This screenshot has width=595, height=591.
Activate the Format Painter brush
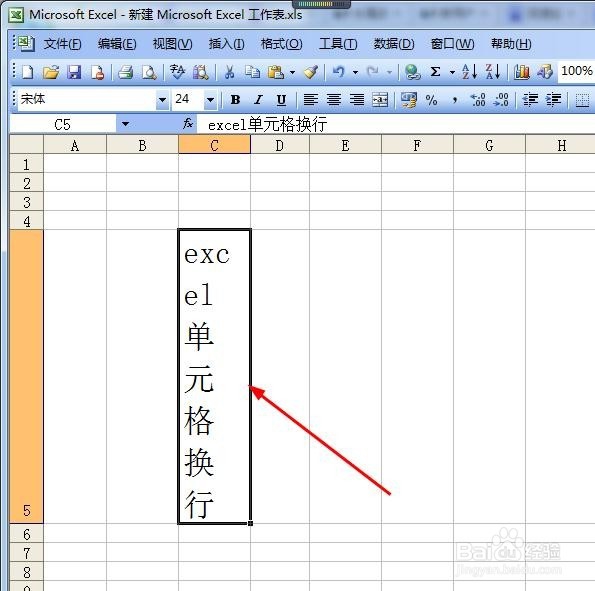coord(311,72)
